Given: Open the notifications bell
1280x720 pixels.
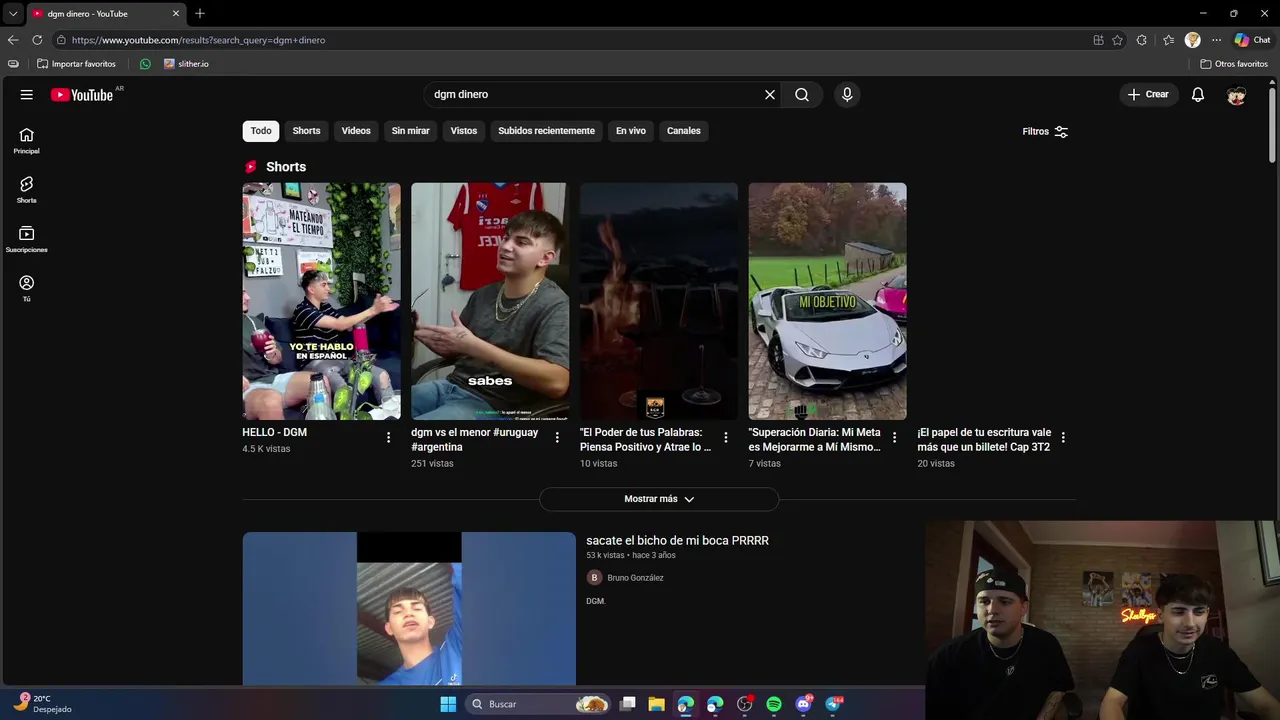Looking at the screenshot, I should (1197, 95).
